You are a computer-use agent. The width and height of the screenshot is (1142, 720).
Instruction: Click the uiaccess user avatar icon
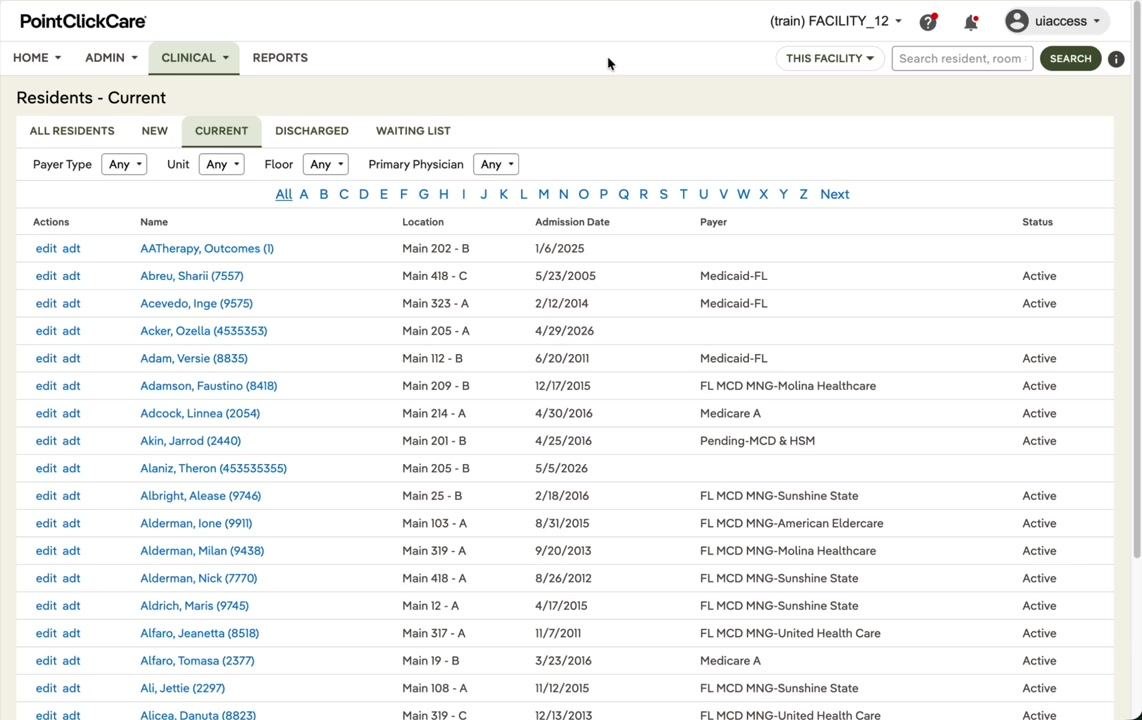(1017, 21)
